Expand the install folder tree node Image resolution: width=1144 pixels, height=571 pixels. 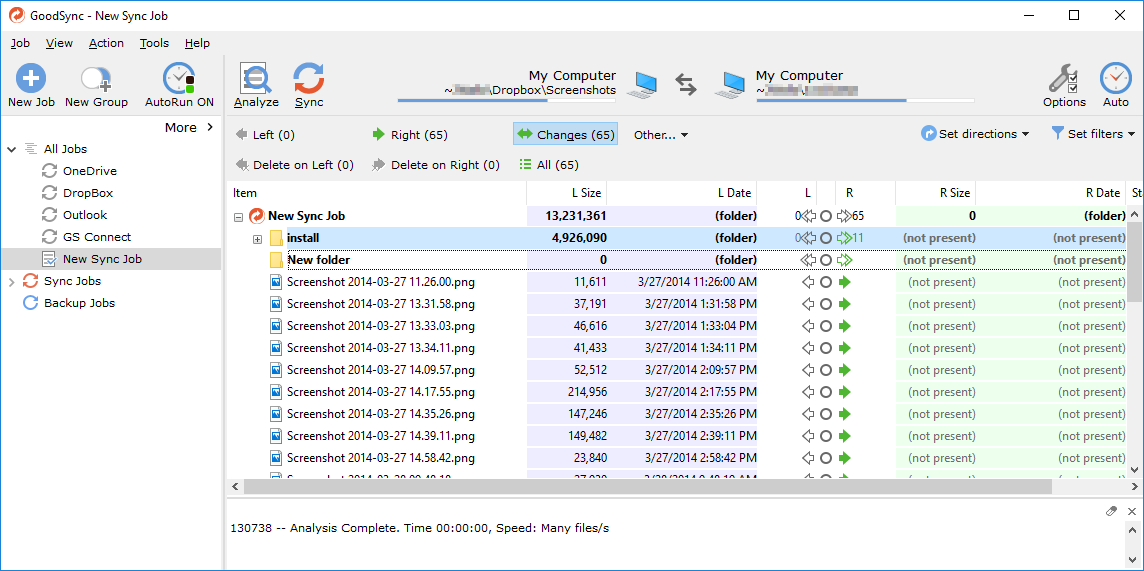(257, 238)
